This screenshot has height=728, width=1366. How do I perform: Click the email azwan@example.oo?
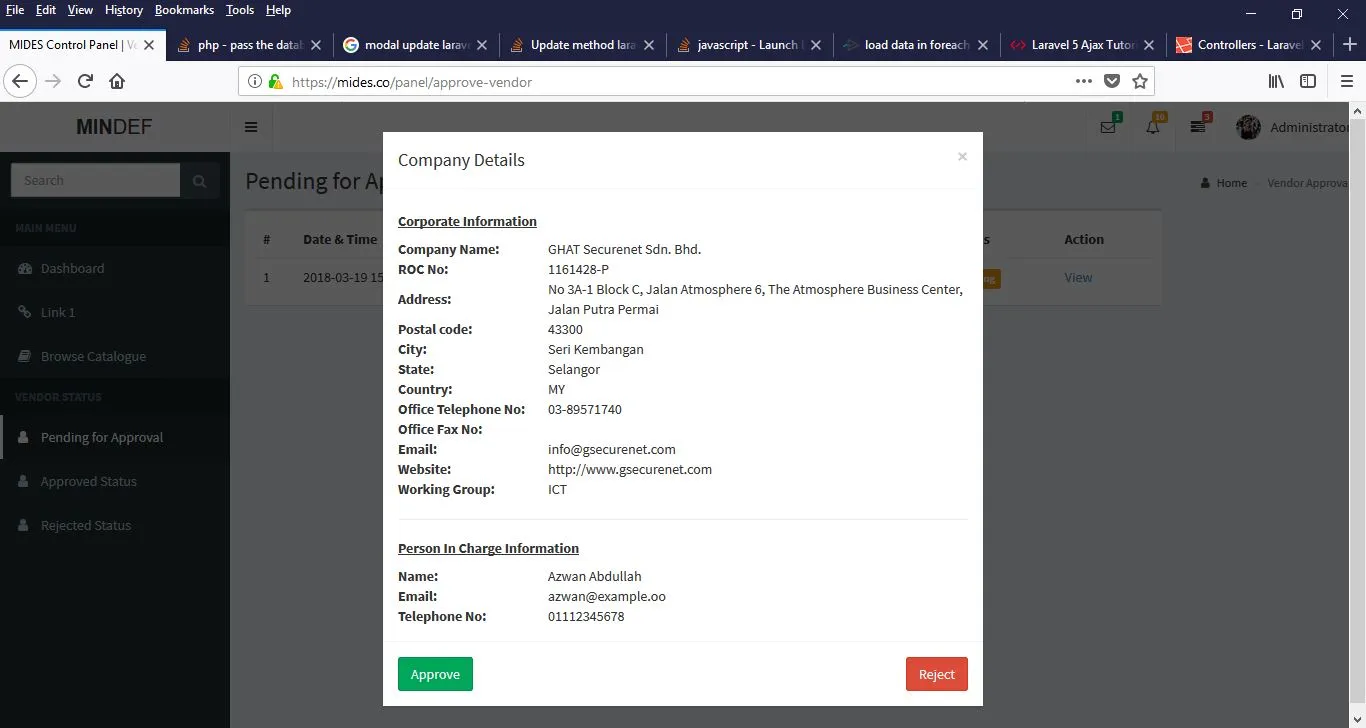point(607,597)
